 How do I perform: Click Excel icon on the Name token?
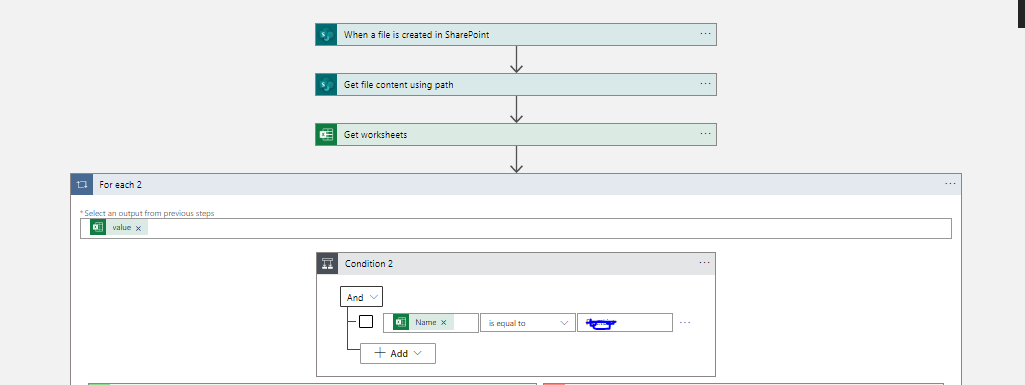pyautogui.click(x=401, y=322)
